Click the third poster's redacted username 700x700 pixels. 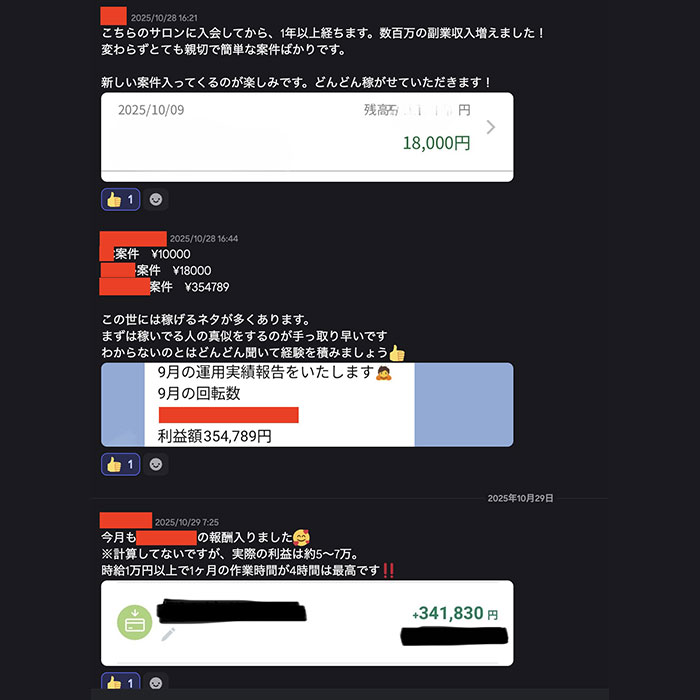tap(126, 520)
